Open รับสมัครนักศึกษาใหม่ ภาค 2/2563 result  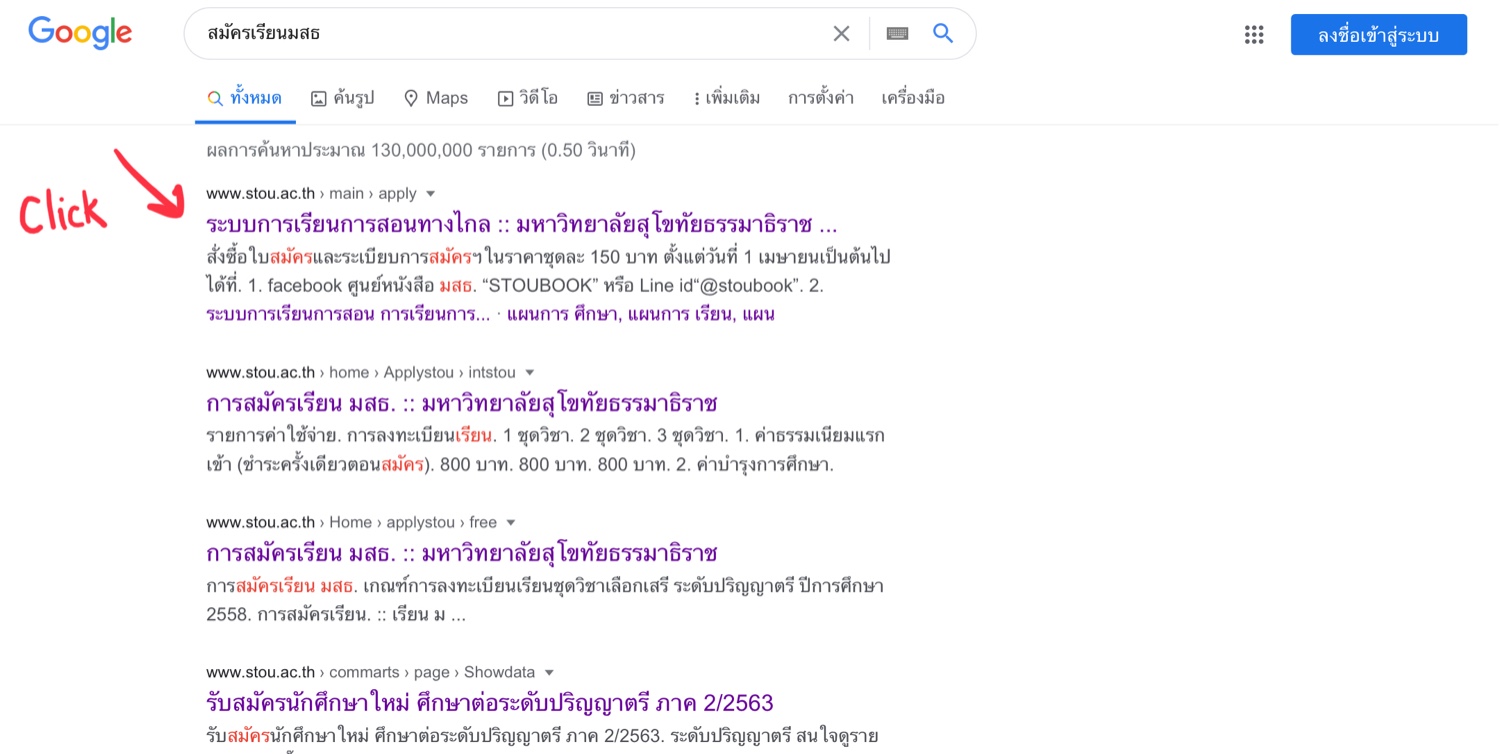point(490,703)
